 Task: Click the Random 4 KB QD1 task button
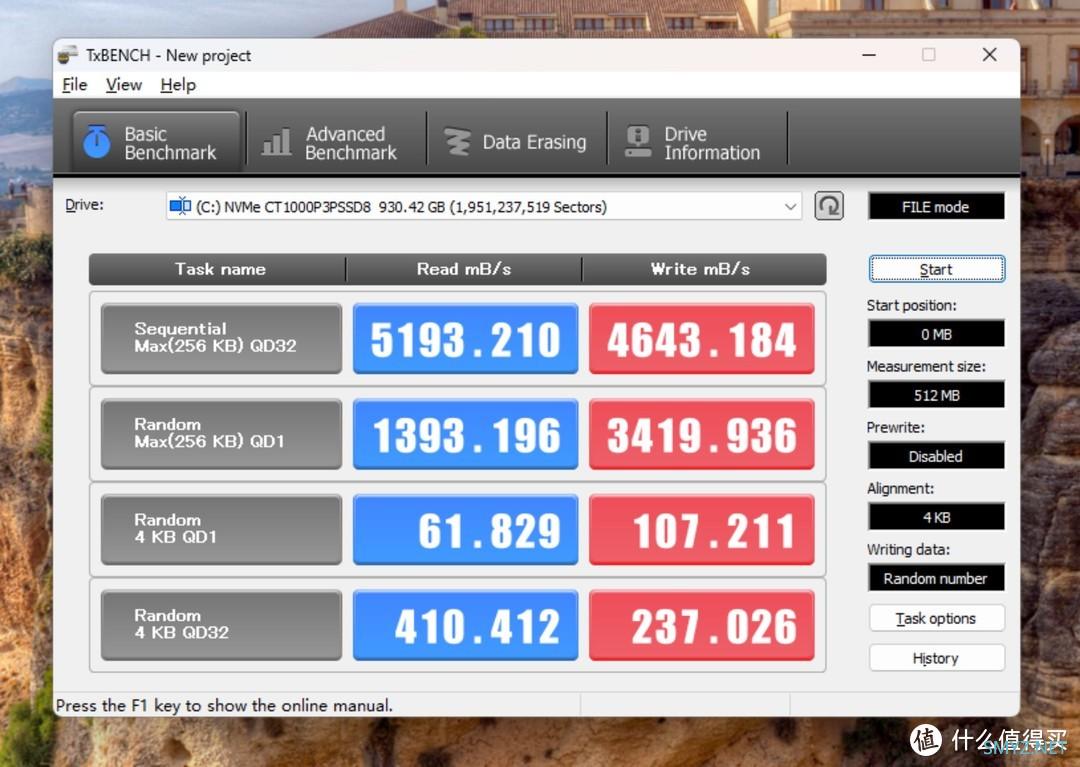(x=221, y=529)
